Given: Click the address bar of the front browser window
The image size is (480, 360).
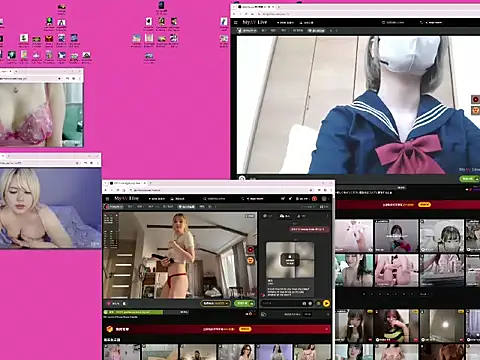Looking at the screenshot, I should [220, 190].
